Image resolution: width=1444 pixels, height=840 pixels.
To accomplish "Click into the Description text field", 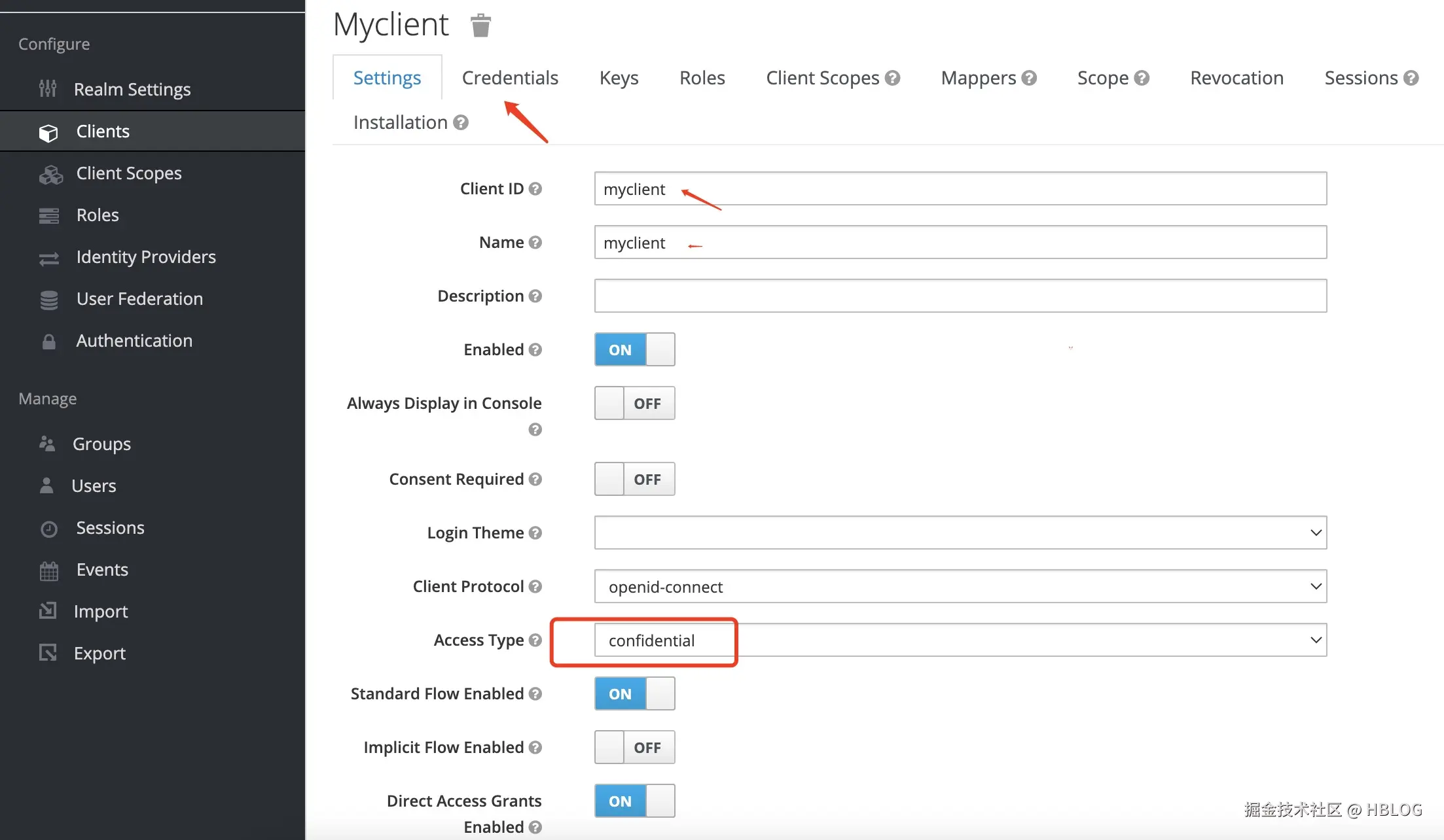I will point(960,296).
